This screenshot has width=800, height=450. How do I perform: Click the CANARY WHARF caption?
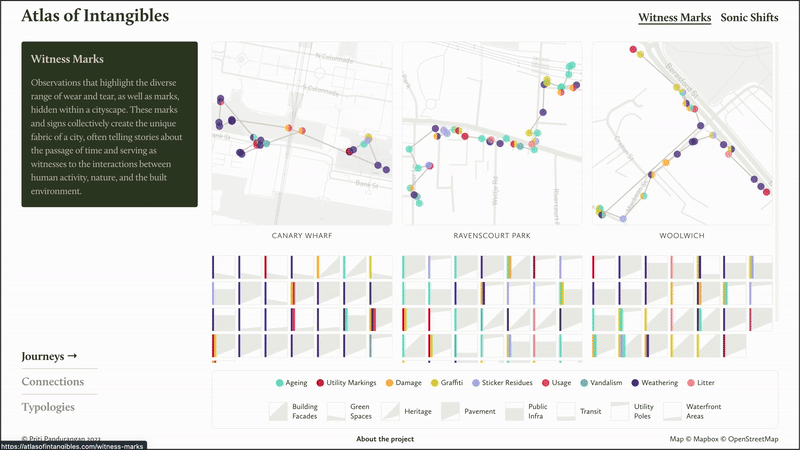tap(302, 236)
